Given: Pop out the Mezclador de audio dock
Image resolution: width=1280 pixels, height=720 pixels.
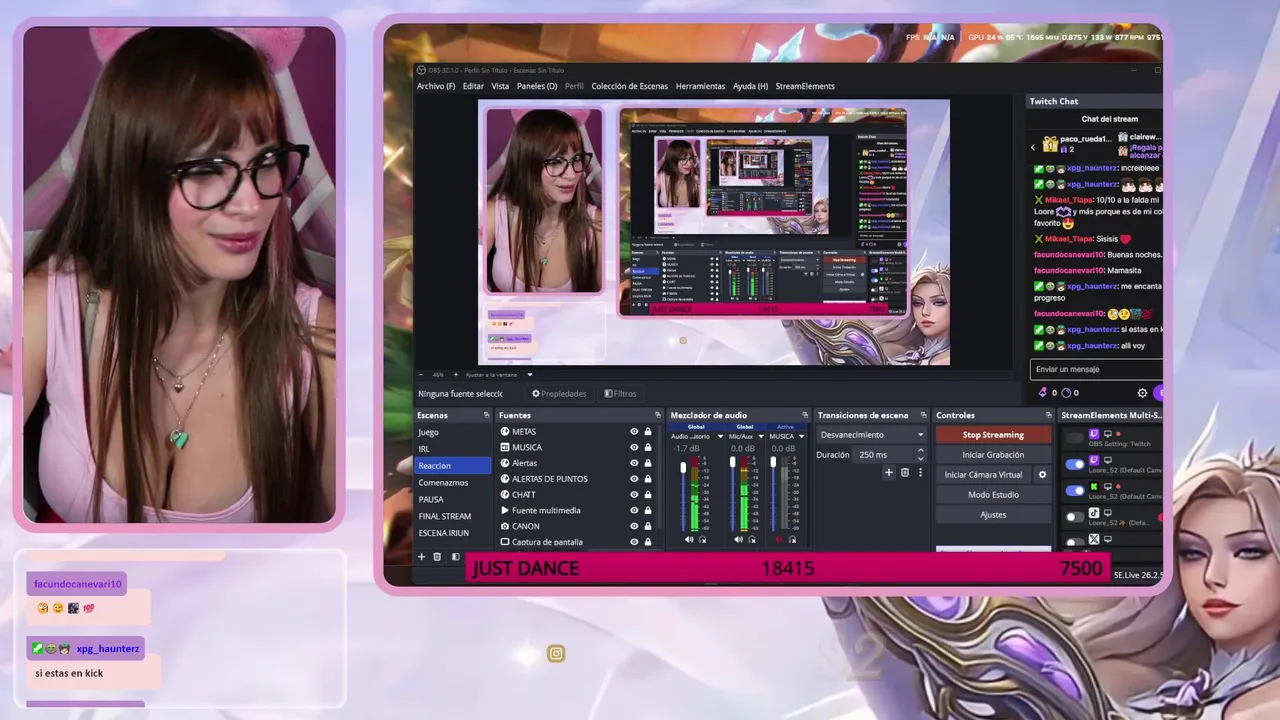Looking at the screenshot, I should [x=805, y=415].
